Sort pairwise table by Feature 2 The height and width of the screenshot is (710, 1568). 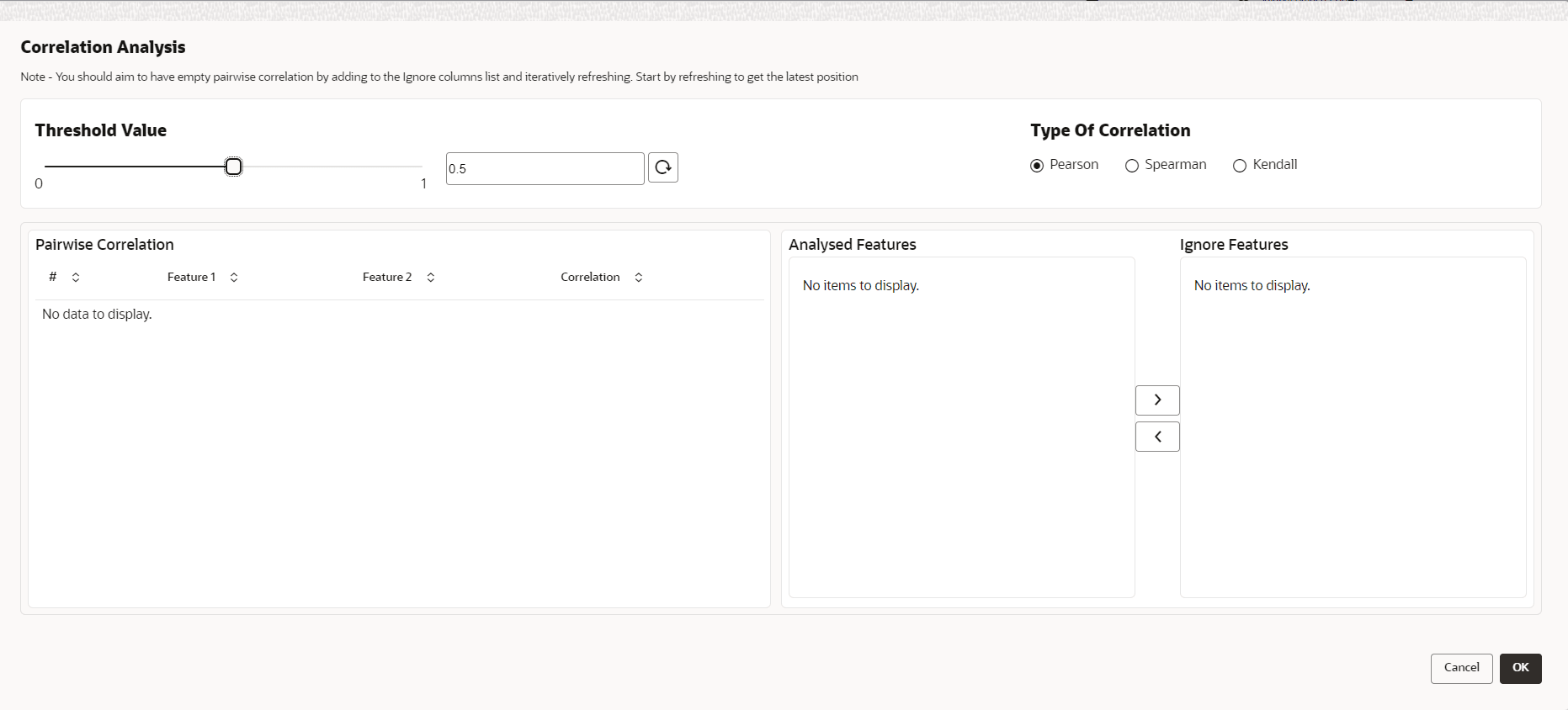coord(431,278)
